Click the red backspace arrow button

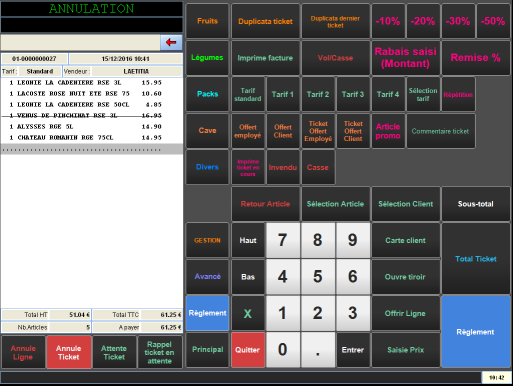pos(171,42)
